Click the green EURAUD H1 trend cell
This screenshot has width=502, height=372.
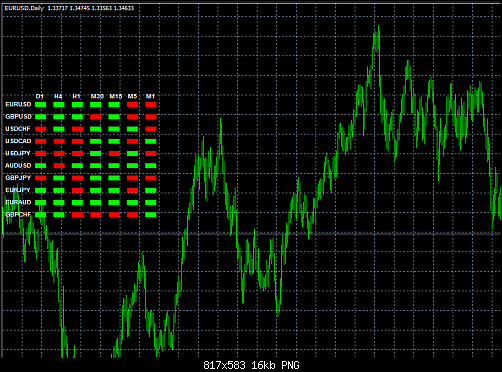tap(77, 202)
